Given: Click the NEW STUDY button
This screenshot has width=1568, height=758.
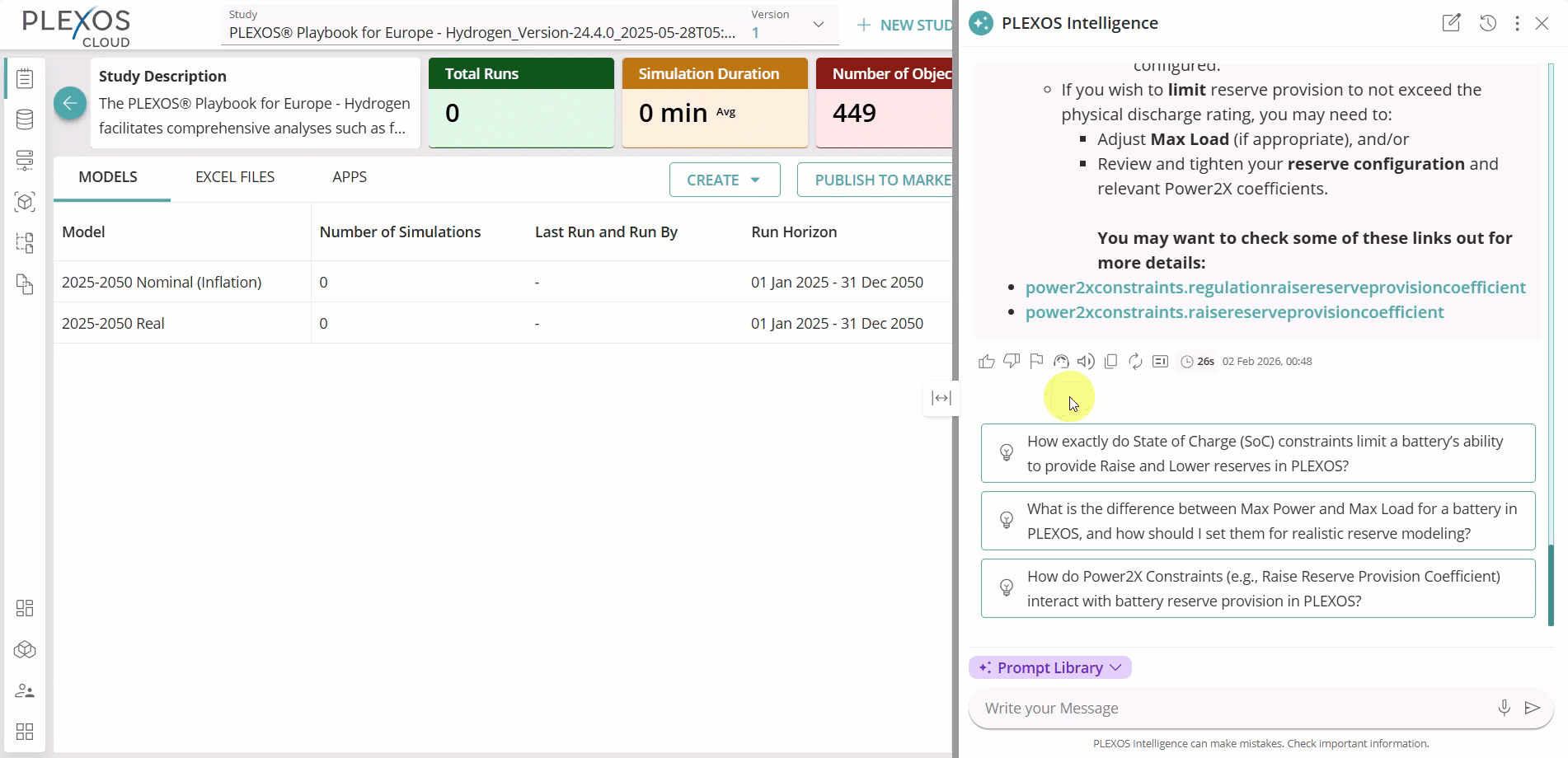Looking at the screenshot, I should [x=904, y=25].
